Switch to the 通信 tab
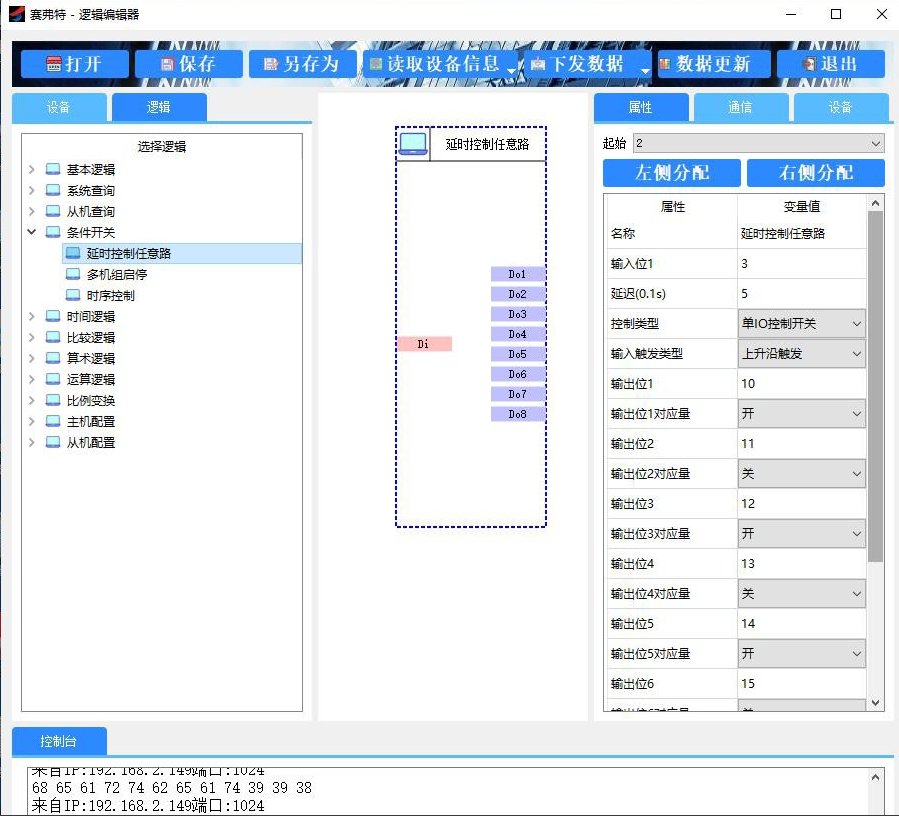This screenshot has width=899, height=816. click(x=740, y=107)
